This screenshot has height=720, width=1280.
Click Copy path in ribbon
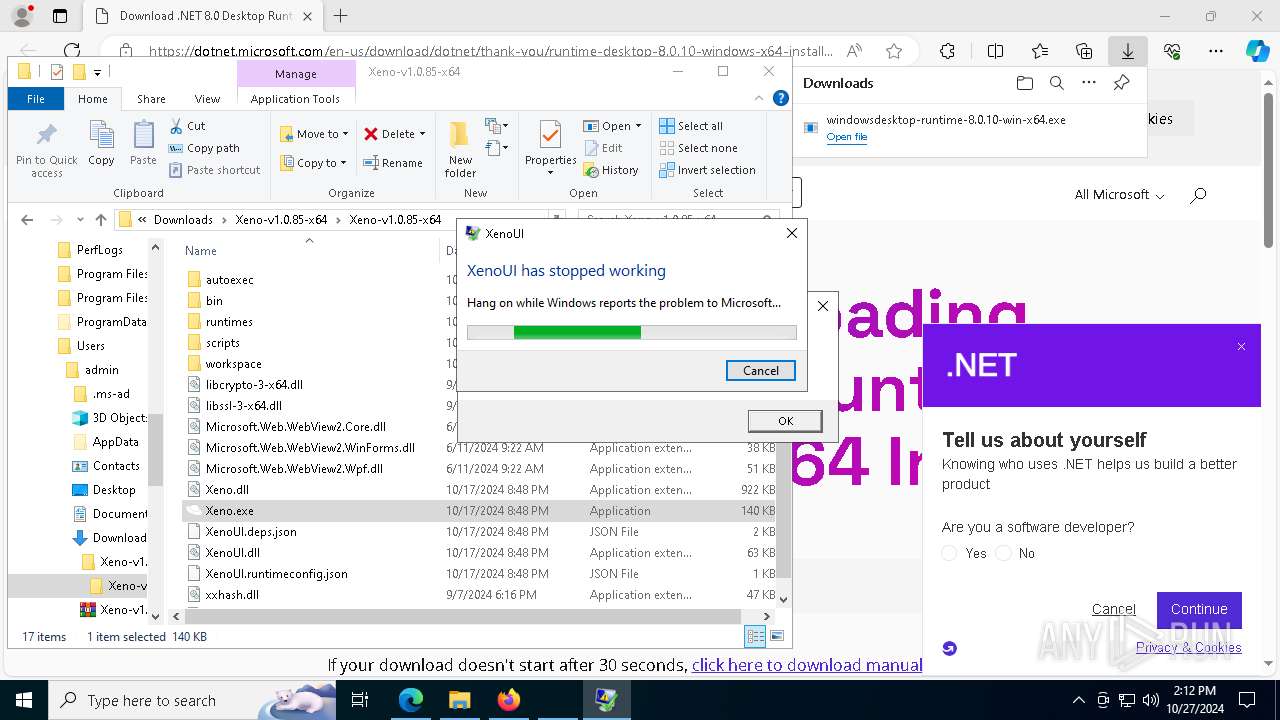[204, 148]
